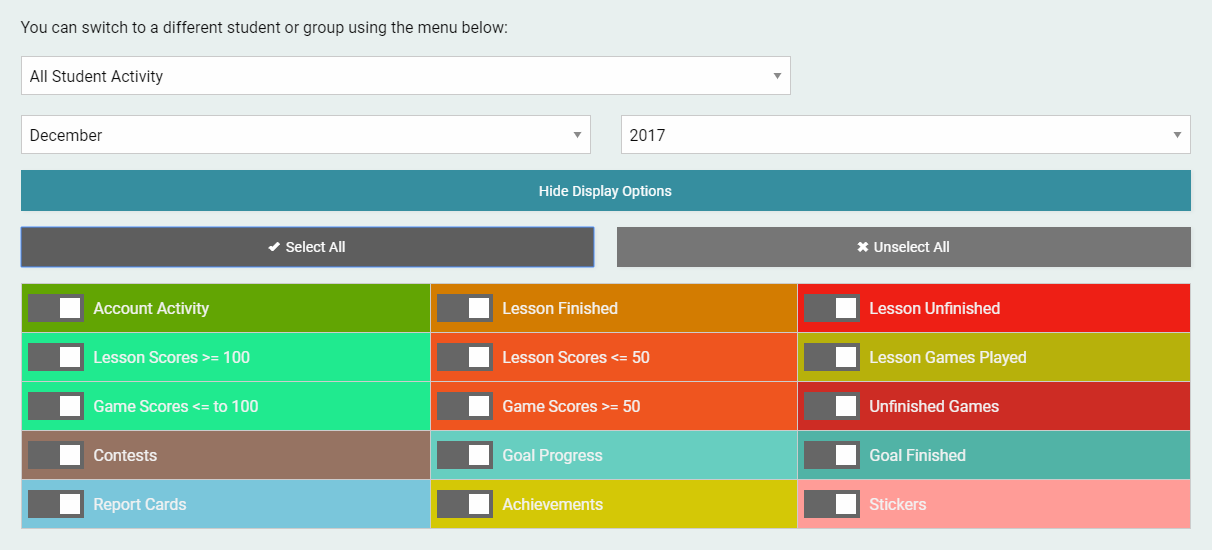The height and width of the screenshot is (550, 1212).
Task: Disable the Lesson Finished toggle
Action: point(465,308)
